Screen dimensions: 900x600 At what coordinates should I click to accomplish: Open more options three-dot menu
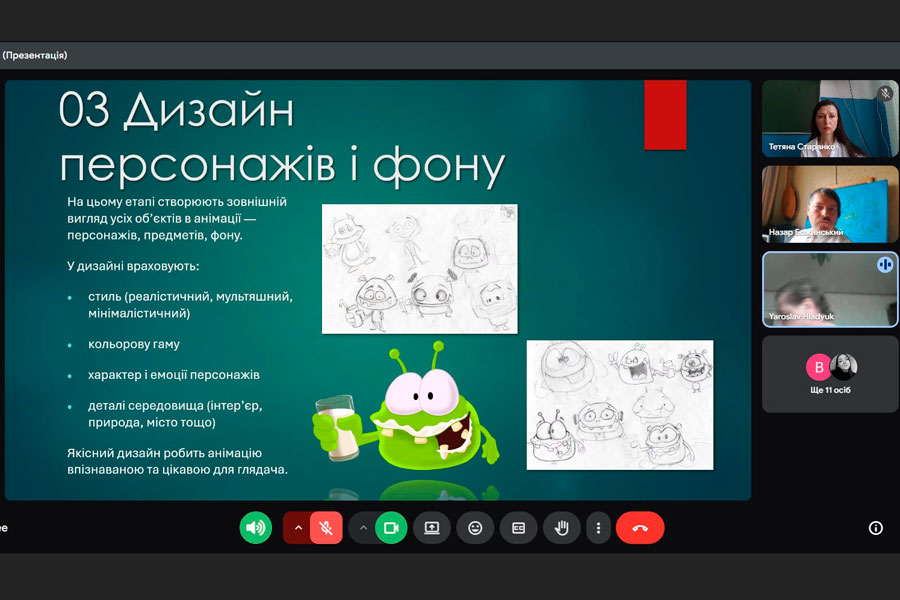tap(598, 528)
